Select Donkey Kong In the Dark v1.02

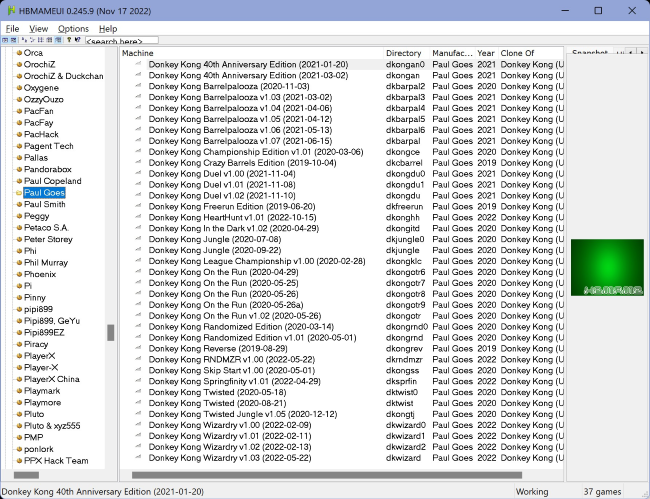pos(233,228)
